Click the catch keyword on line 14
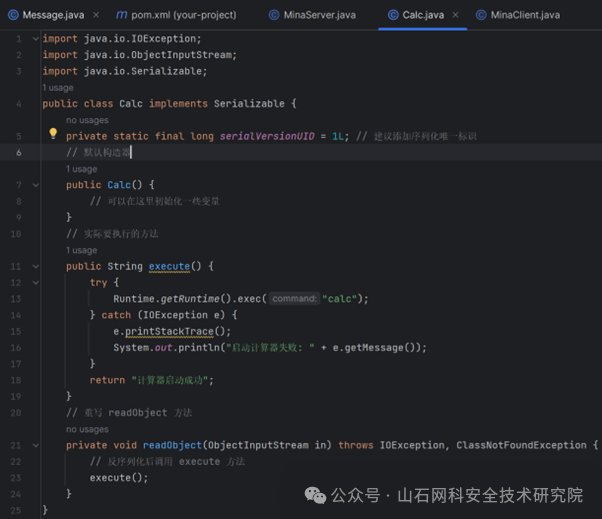 point(116,315)
